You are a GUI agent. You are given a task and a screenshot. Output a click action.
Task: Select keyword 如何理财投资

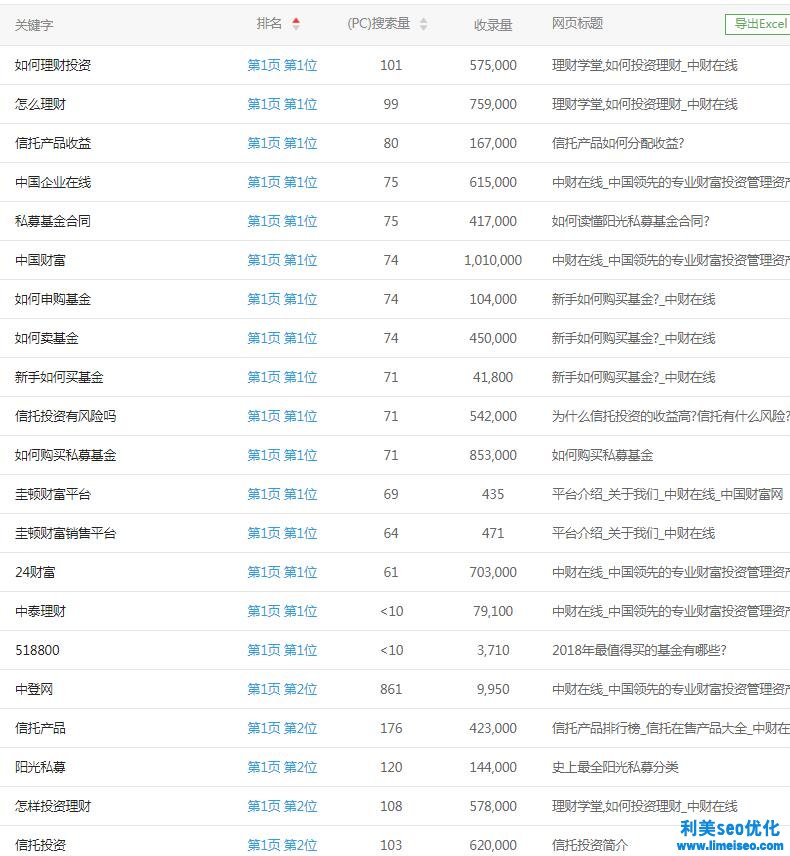coord(53,65)
